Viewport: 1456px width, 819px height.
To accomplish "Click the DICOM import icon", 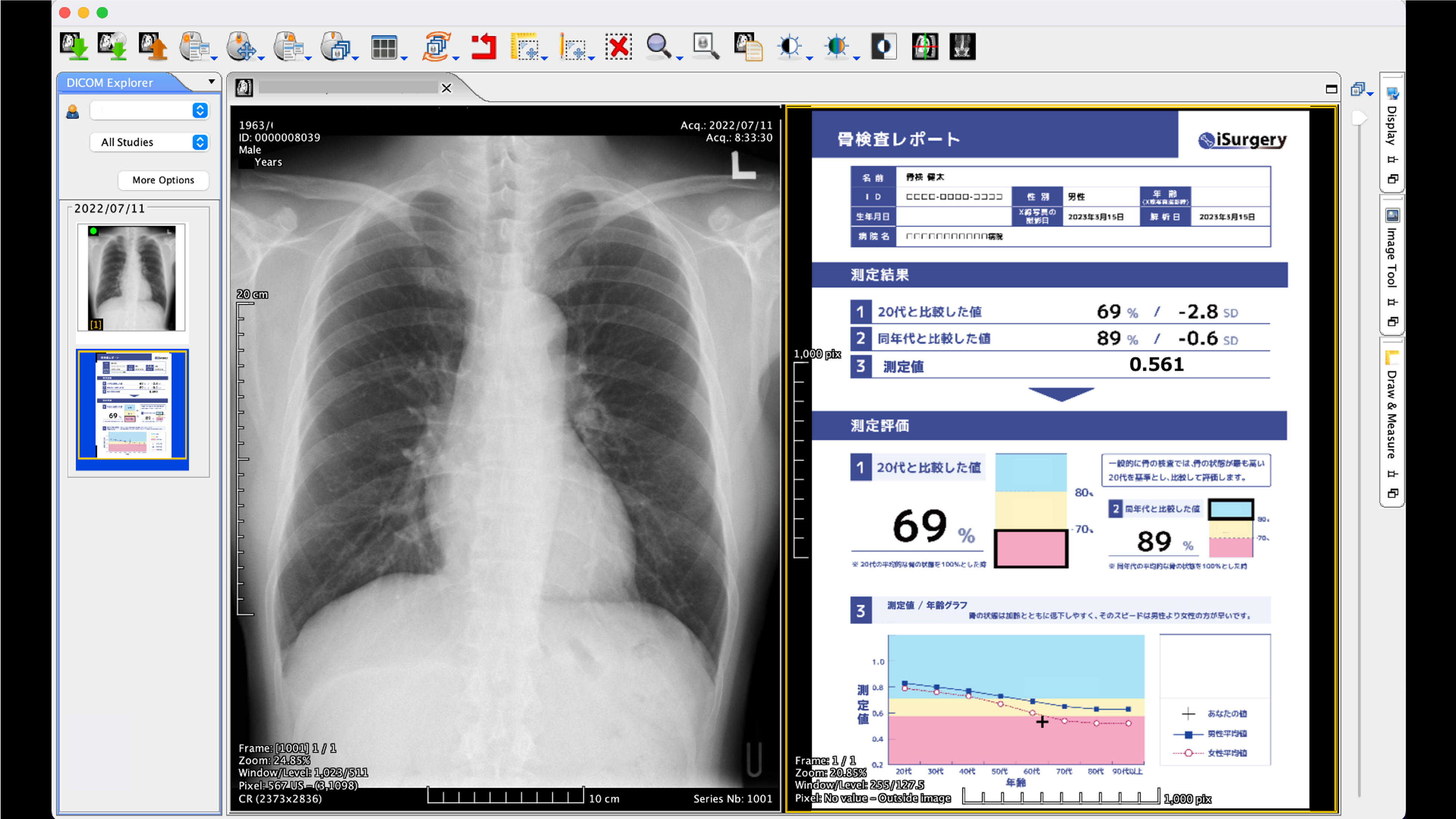I will [x=74, y=46].
